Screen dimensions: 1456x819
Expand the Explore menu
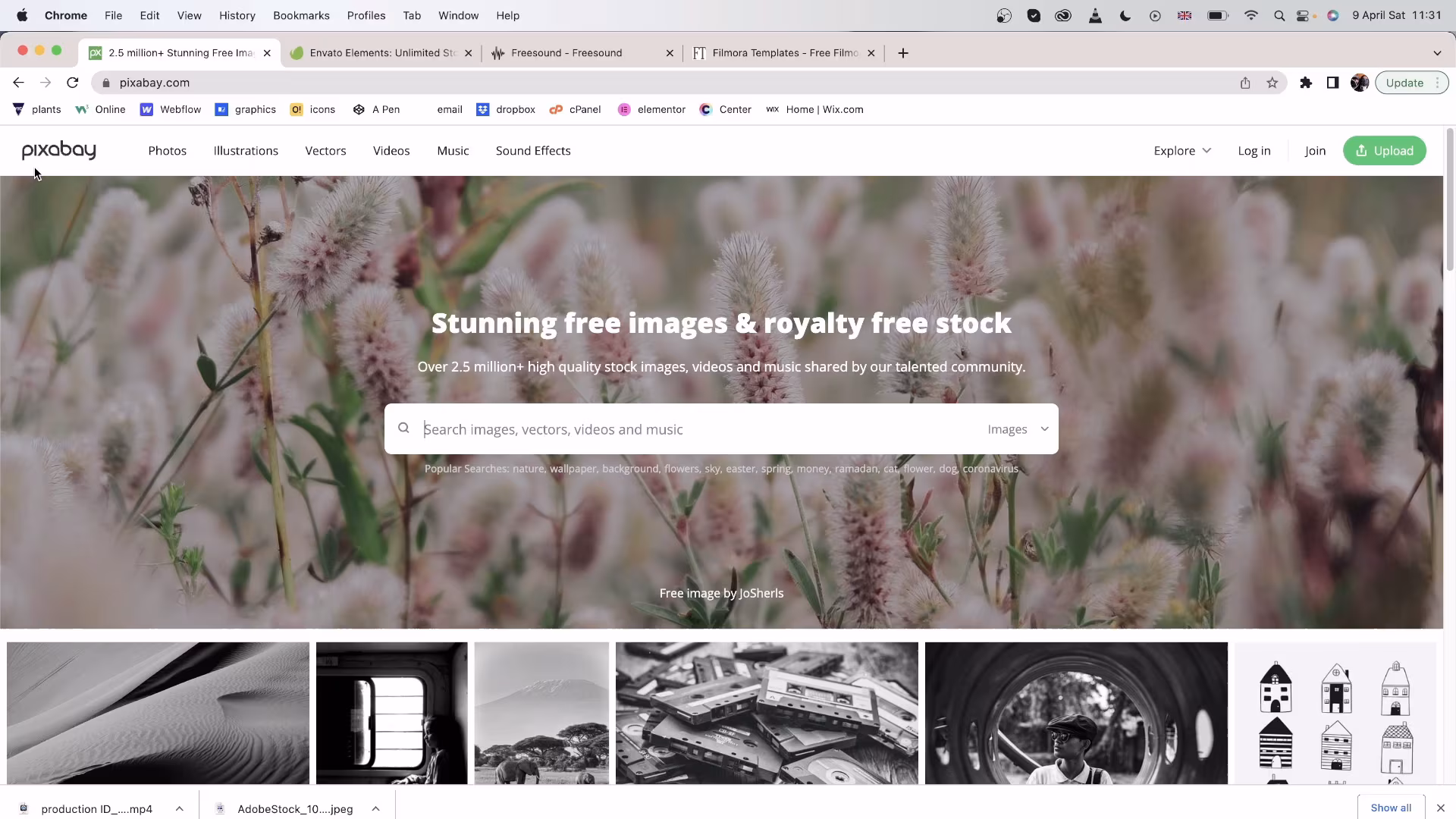[1181, 151]
